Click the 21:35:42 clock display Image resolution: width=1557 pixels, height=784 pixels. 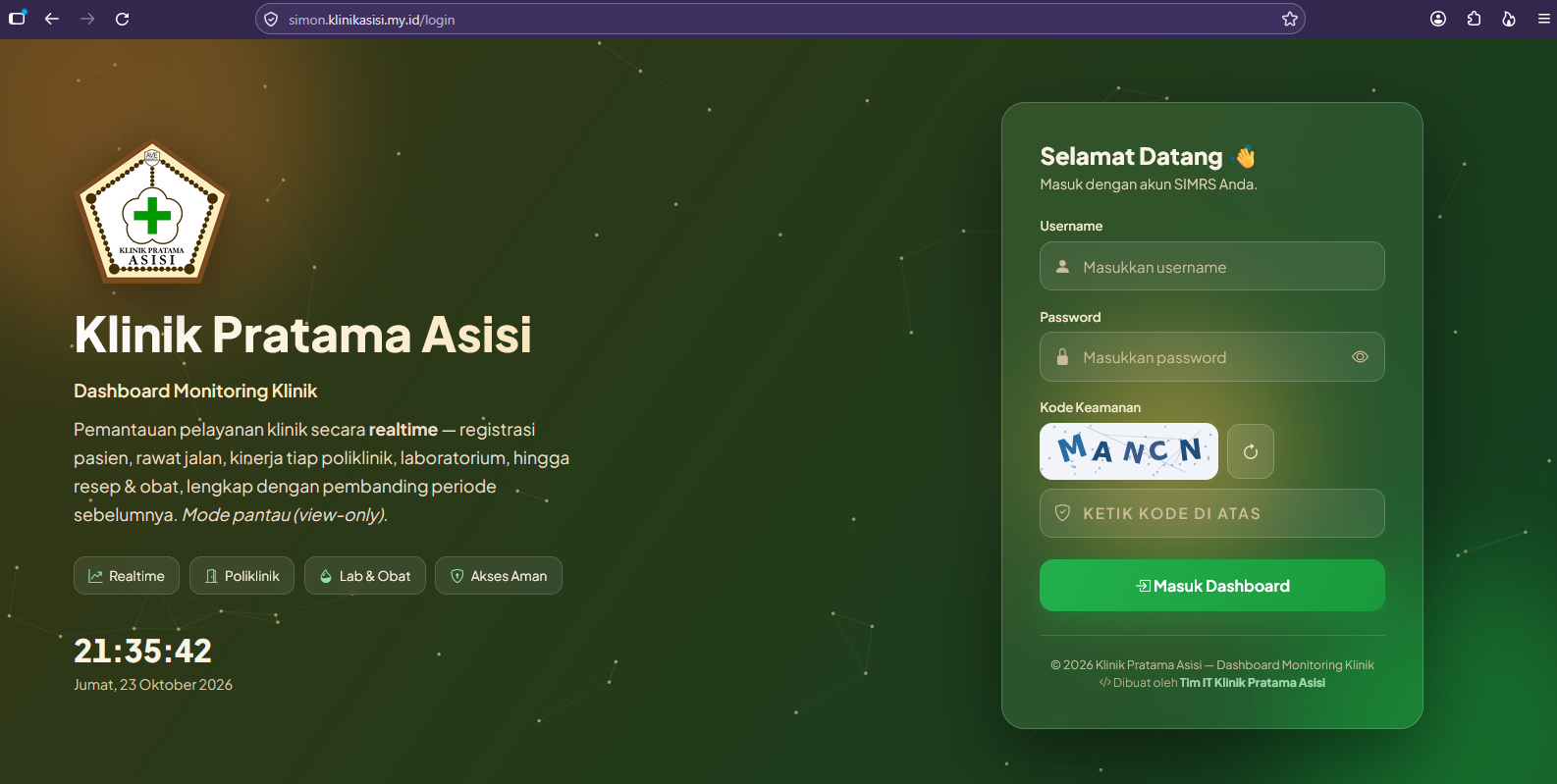pyautogui.click(x=143, y=651)
